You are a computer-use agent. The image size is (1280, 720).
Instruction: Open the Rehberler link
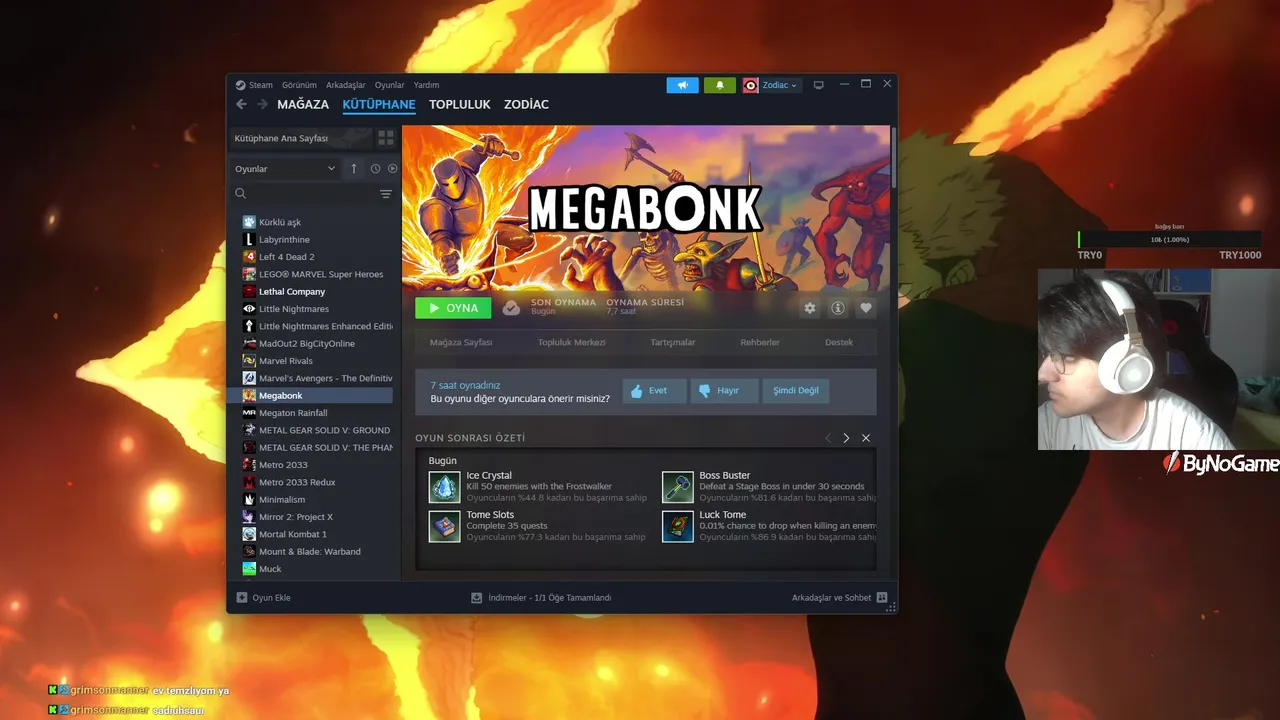pyautogui.click(x=760, y=342)
